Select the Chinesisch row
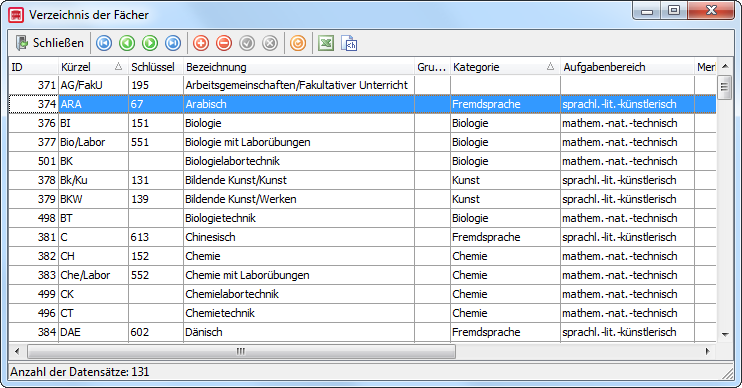The width and height of the screenshot is (742, 388). coord(362,237)
